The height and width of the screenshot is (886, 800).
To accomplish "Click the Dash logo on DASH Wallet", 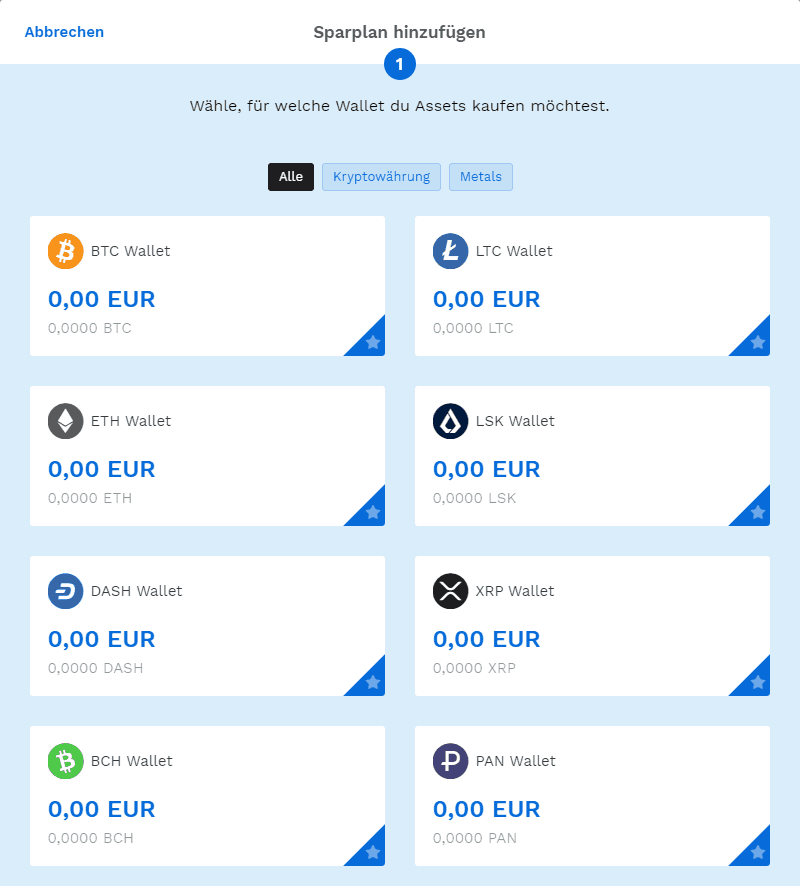I will [x=65, y=591].
